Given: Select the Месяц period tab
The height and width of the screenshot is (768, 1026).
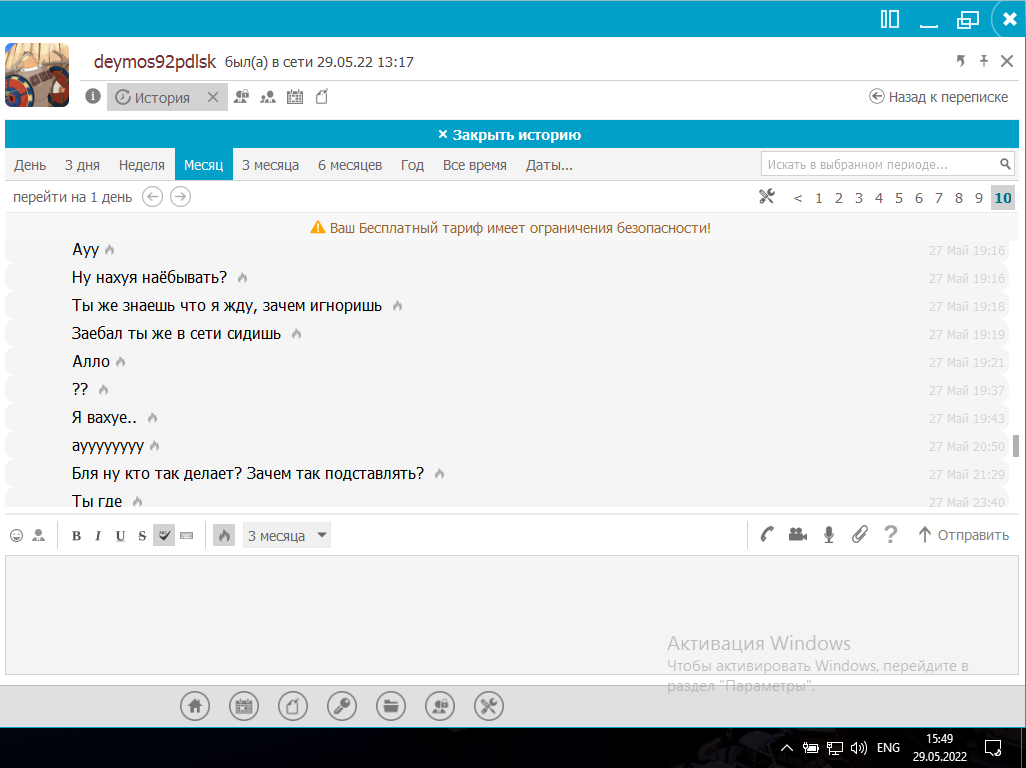Looking at the screenshot, I should (x=203, y=165).
